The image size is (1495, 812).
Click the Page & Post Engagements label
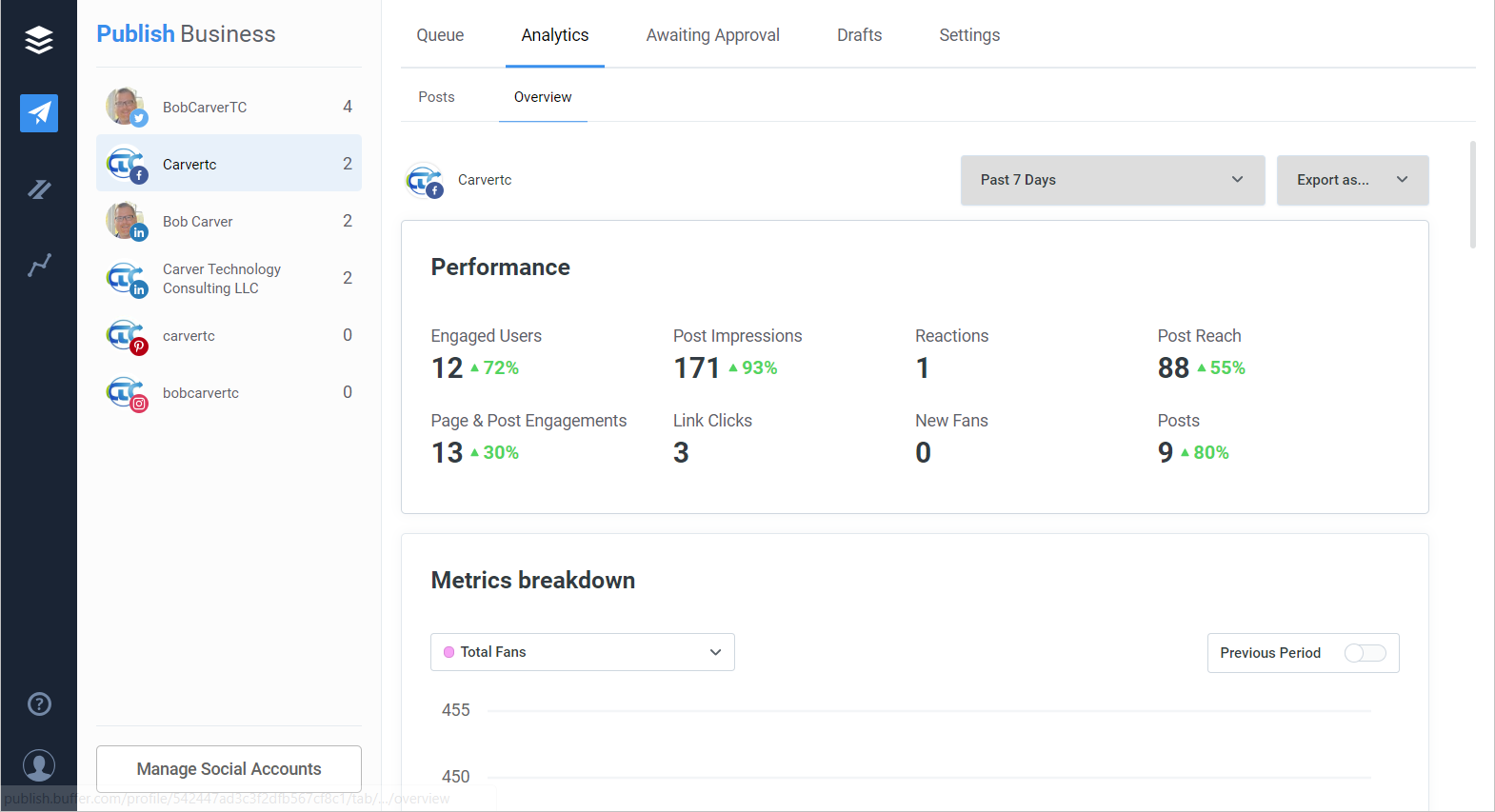point(528,421)
